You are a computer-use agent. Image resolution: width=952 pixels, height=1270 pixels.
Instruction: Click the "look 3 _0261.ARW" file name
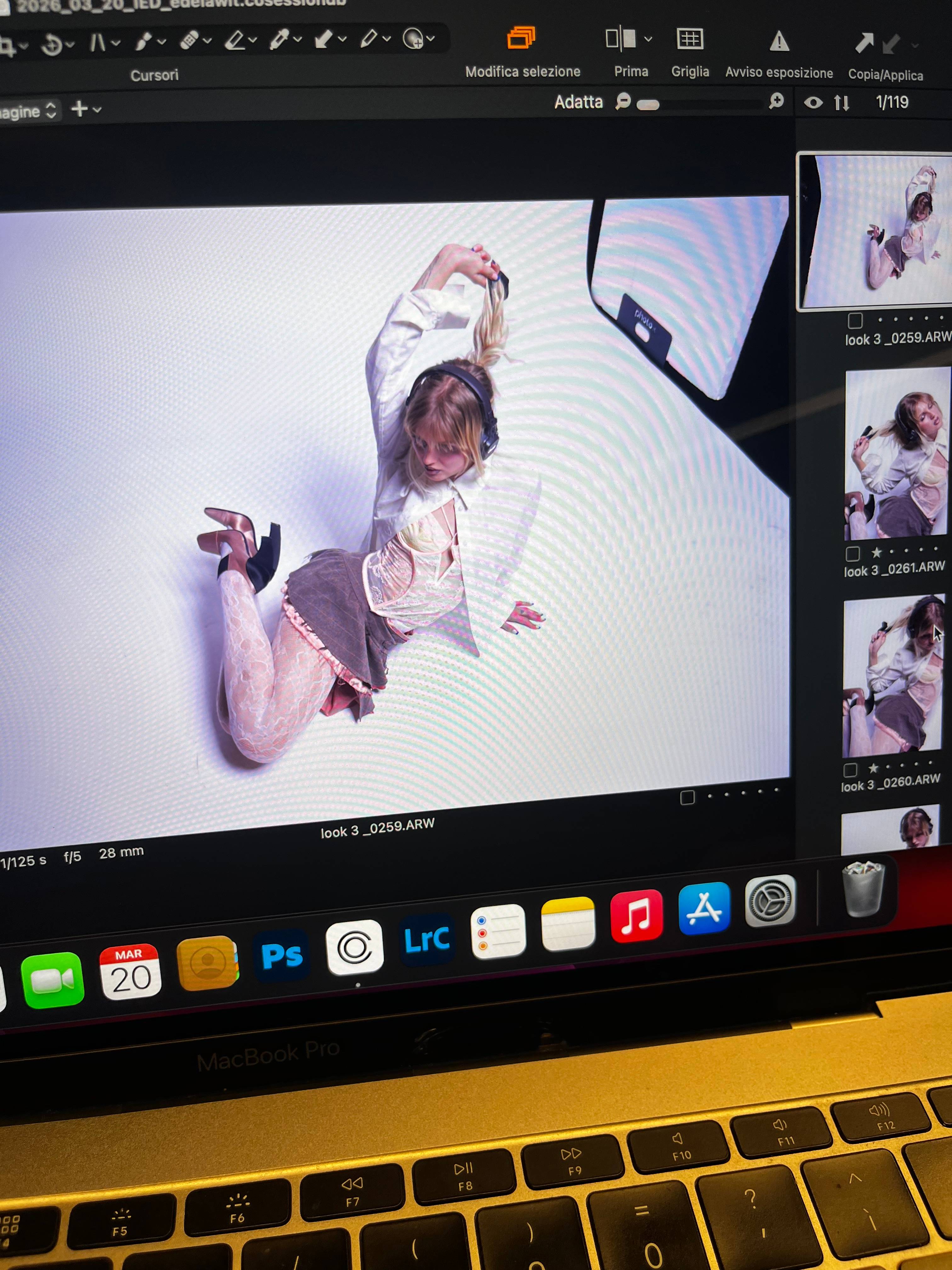pyautogui.click(x=894, y=569)
